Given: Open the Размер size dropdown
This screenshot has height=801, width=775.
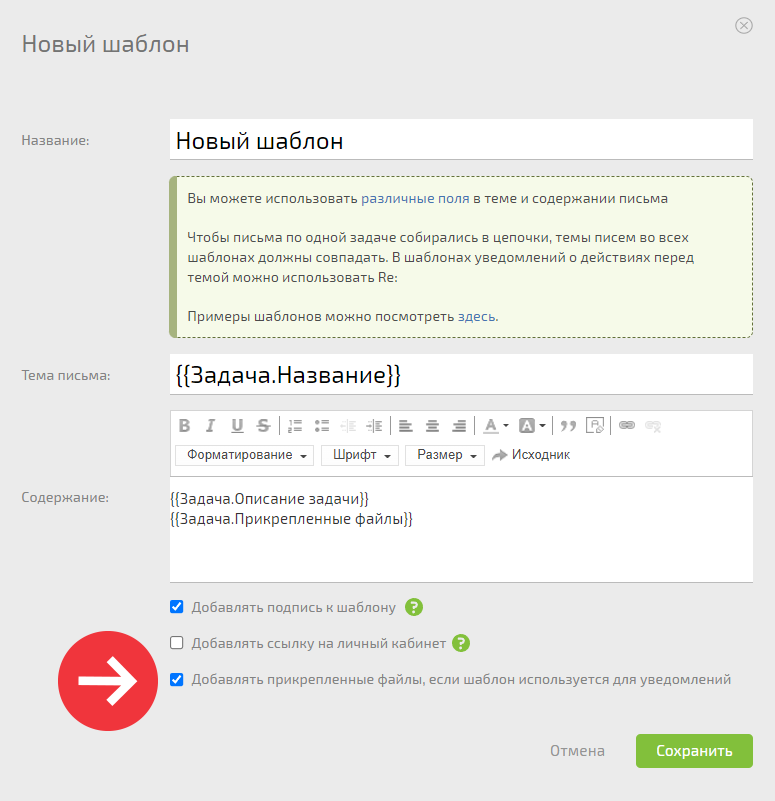Looking at the screenshot, I should 445,455.
